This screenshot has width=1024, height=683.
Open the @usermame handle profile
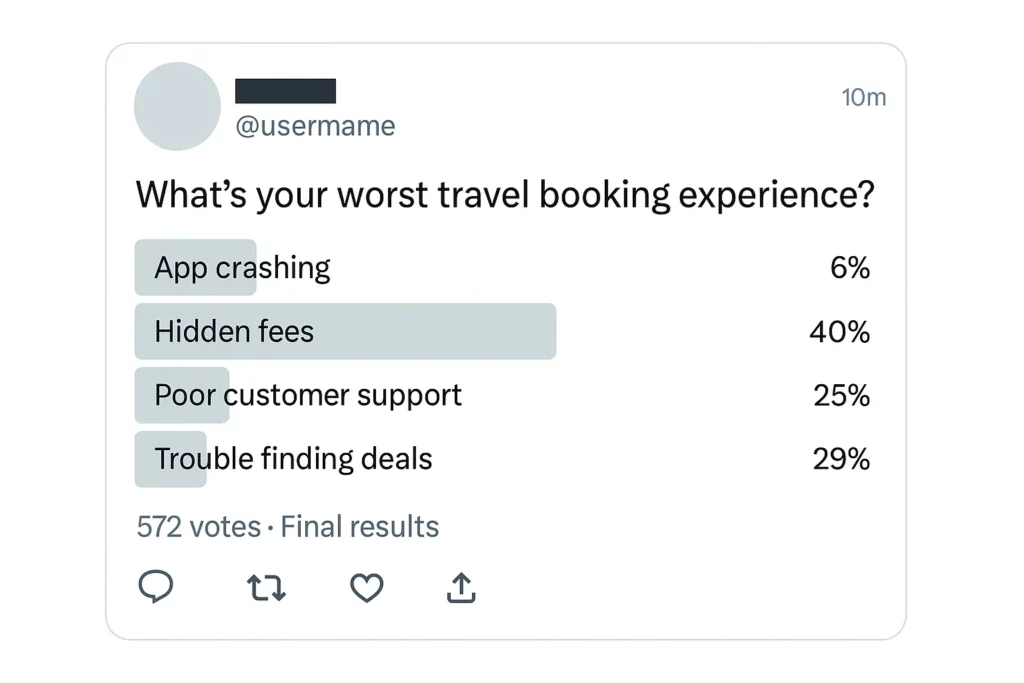tap(315, 126)
